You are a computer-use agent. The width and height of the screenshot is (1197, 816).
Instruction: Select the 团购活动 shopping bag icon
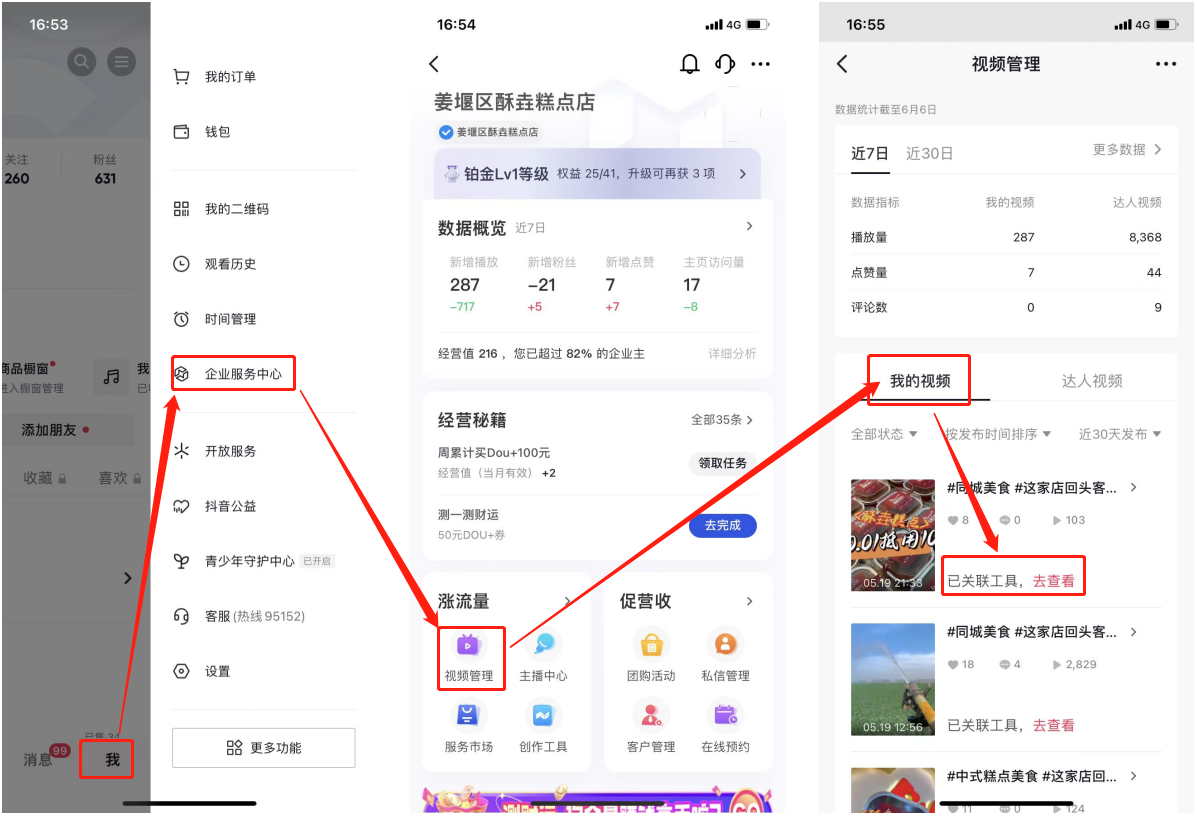pos(651,646)
